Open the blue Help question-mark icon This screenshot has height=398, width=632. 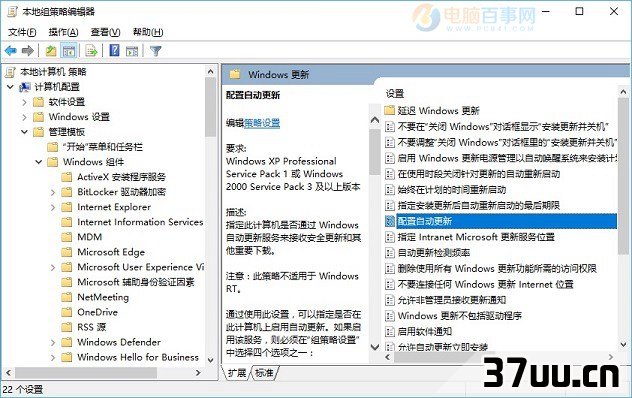coord(114,50)
